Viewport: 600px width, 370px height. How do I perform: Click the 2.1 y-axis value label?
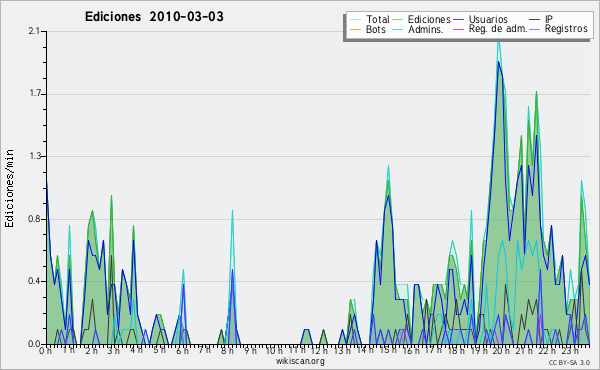tap(34, 31)
